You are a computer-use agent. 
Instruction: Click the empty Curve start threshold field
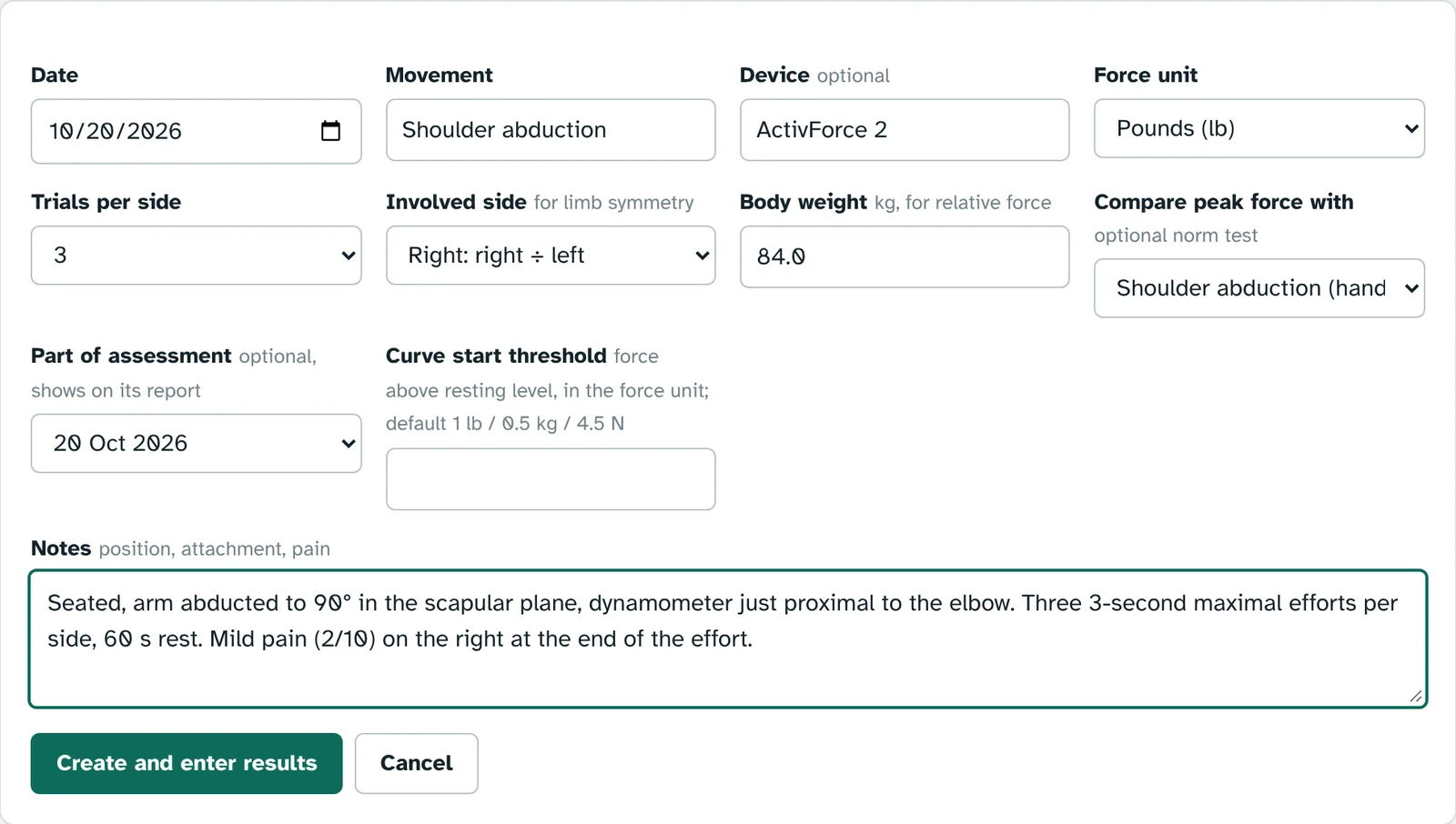551,479
